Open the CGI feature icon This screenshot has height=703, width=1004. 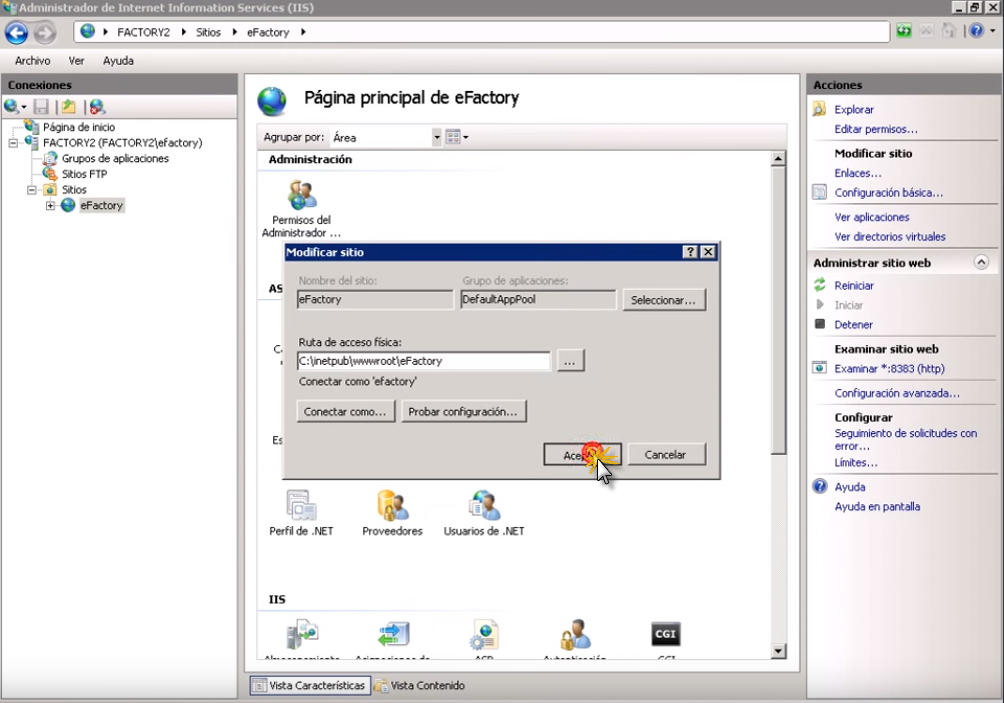click(665, 634)
